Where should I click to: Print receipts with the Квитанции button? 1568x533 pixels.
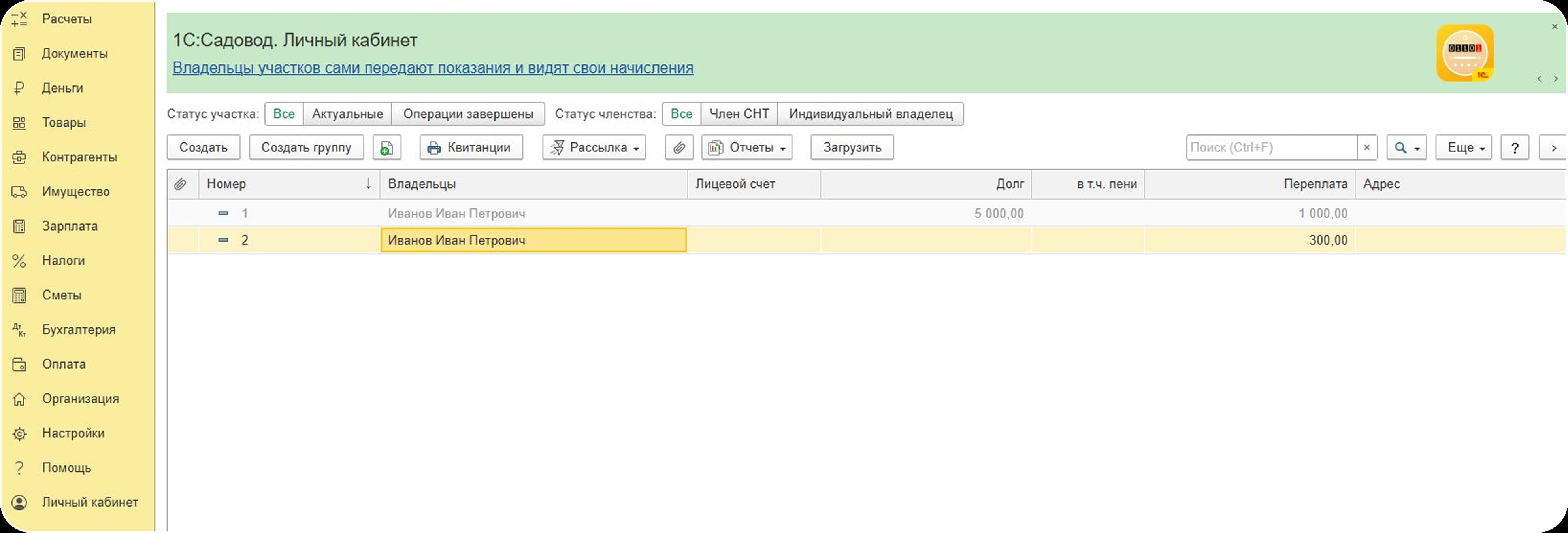tap(471, 147)
